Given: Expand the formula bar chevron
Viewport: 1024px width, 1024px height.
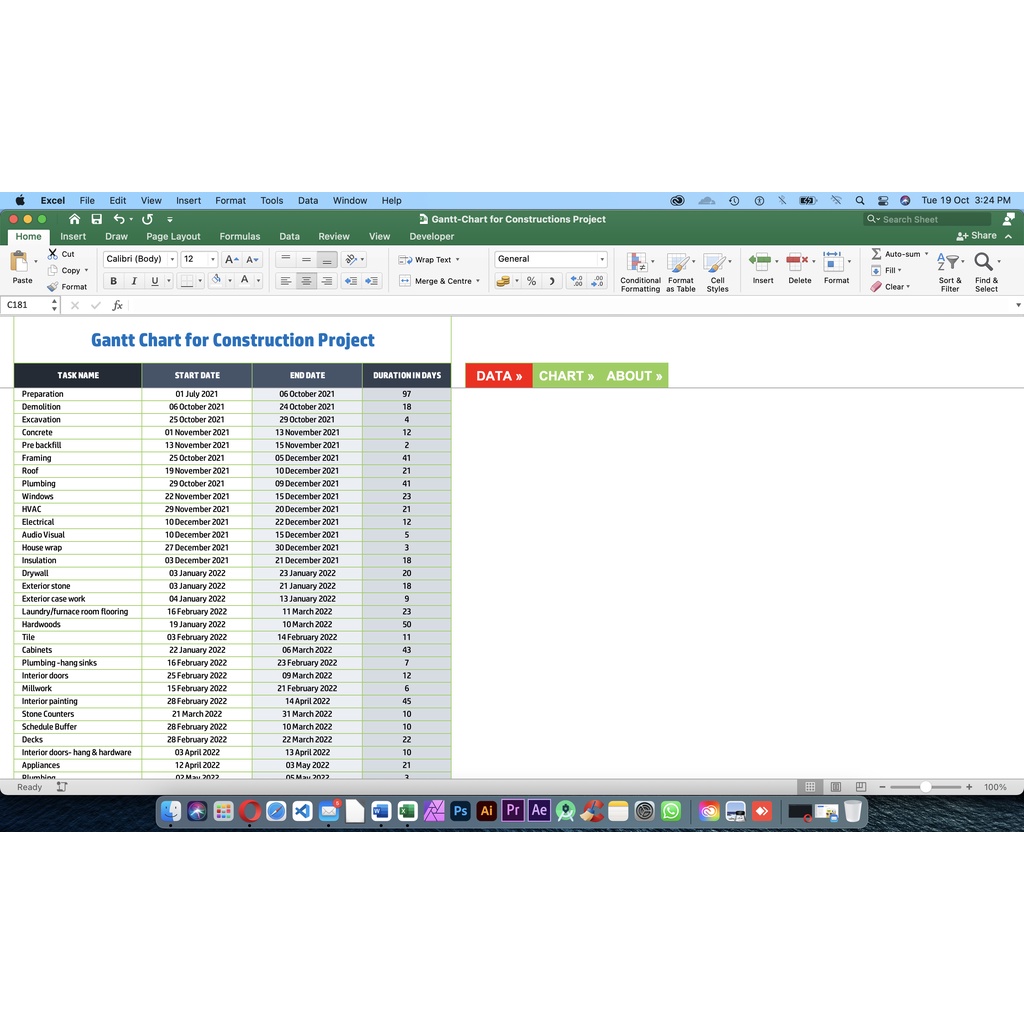Looking at the screenshot, I should click(1017, 305).
